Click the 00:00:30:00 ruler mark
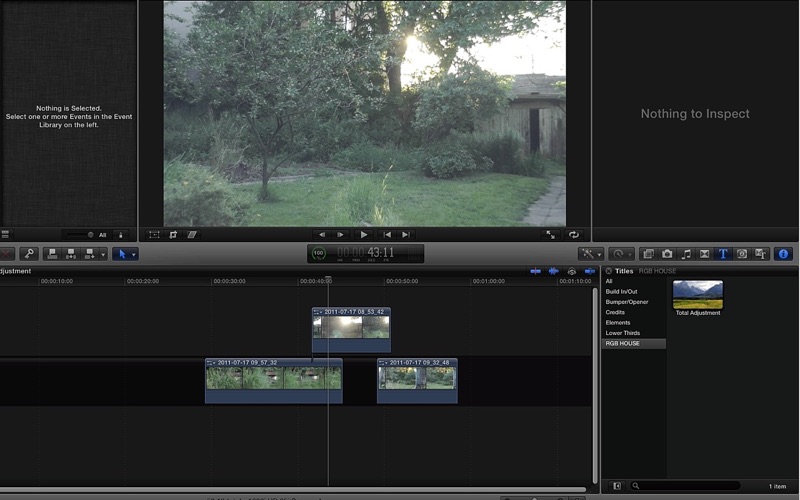The height and width of the screenshot is (500, 800). coord(229,281)
